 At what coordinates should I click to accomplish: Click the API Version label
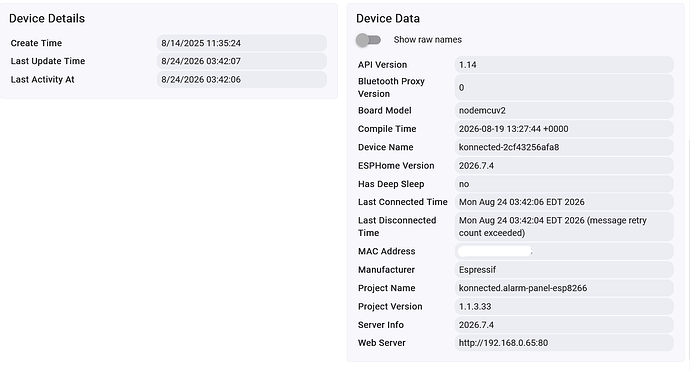point(382,65)
